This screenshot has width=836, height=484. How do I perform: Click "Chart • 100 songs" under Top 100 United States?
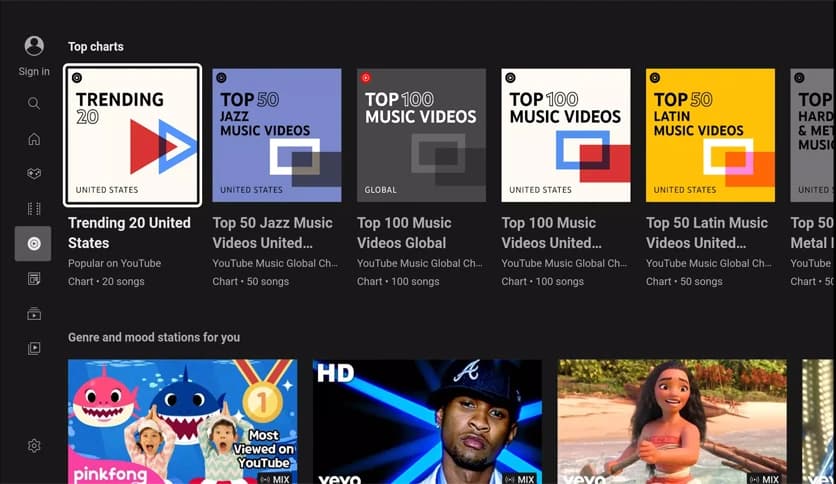pos(543,281)
